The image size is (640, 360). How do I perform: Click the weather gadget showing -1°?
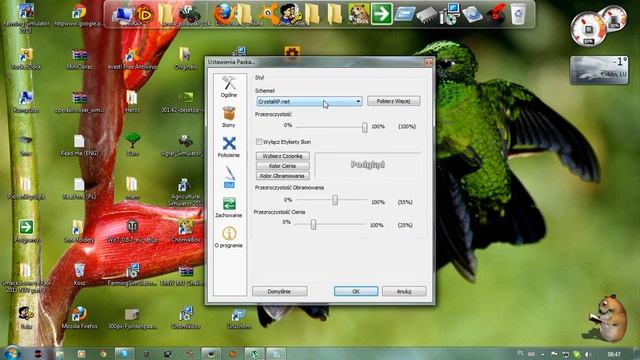[599, 70]
